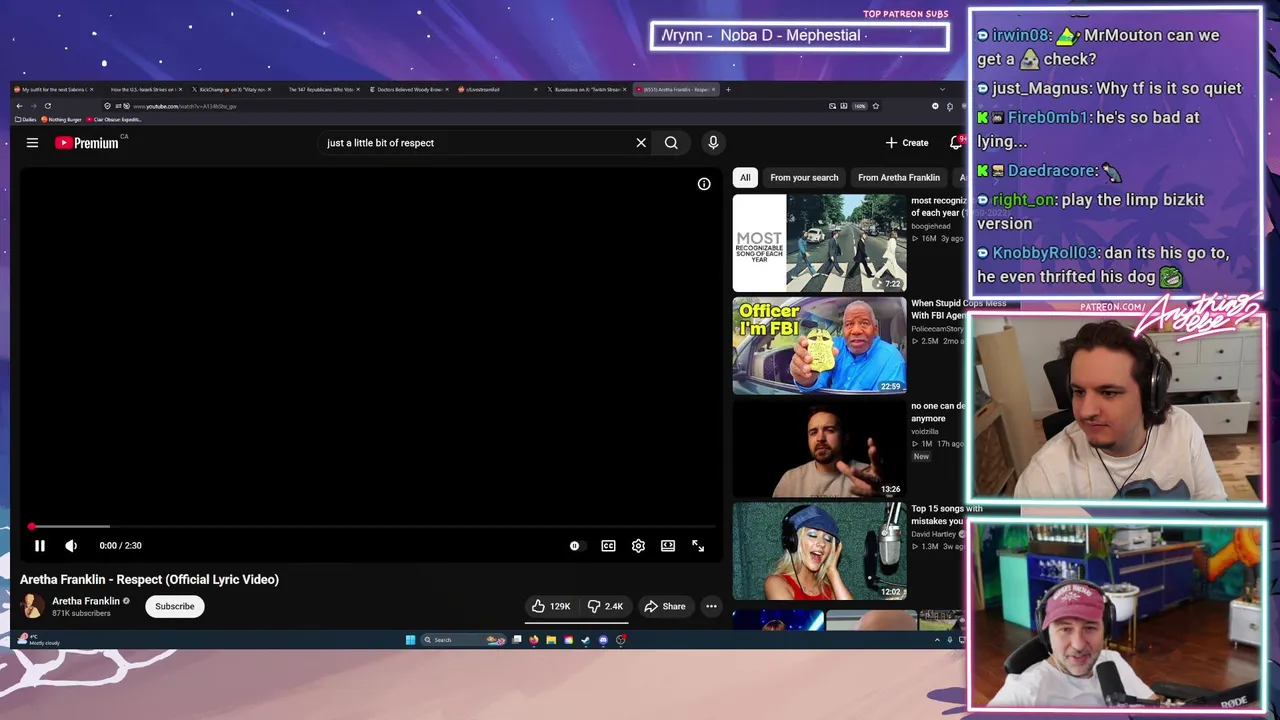Bookmark the page with the star icon
1280x720 pixels.
click(875, 106)
